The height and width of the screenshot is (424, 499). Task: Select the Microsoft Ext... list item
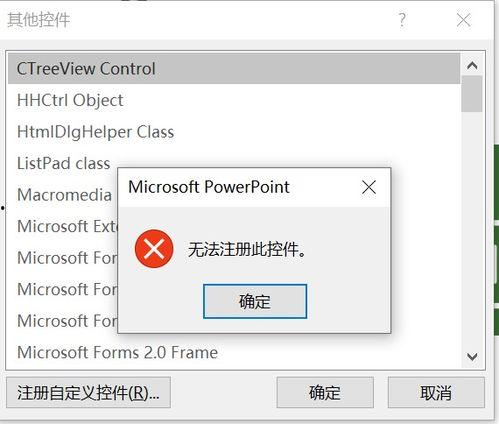click(63, 226)
